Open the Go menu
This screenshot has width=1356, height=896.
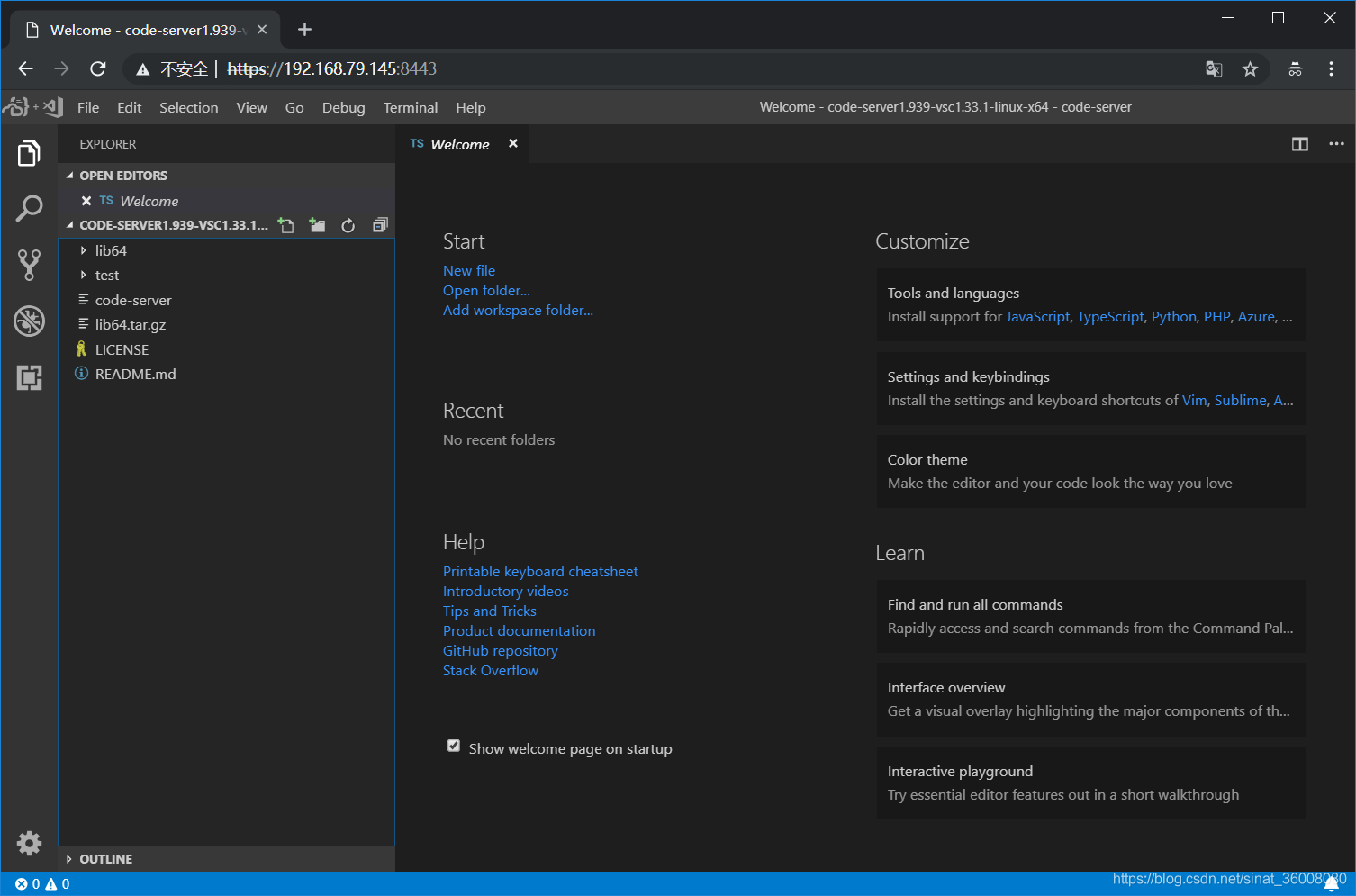click(x=294, y=107)
